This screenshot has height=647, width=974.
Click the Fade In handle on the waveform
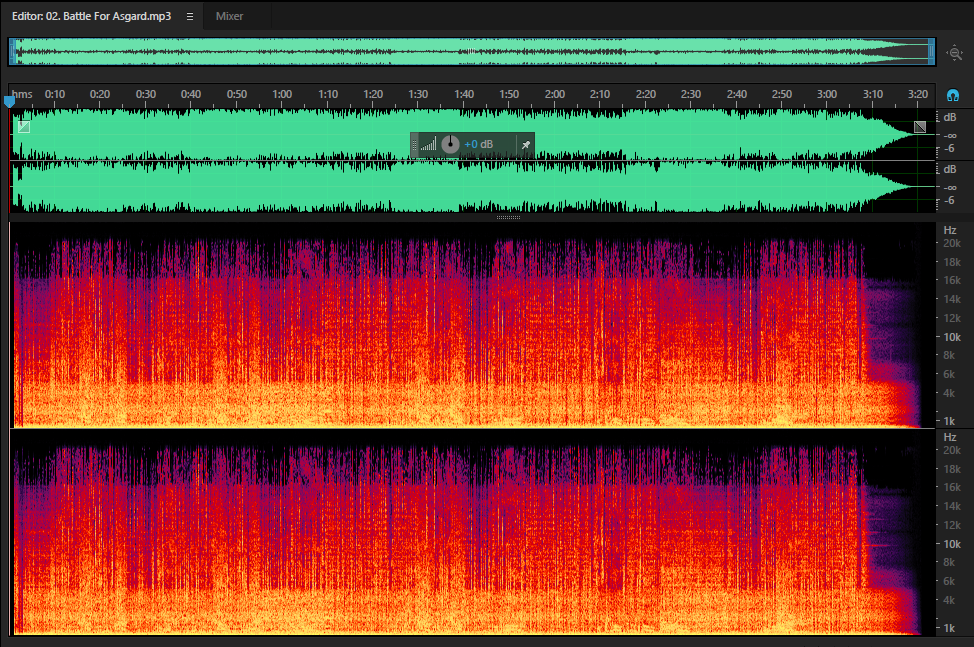pos(24,127)
